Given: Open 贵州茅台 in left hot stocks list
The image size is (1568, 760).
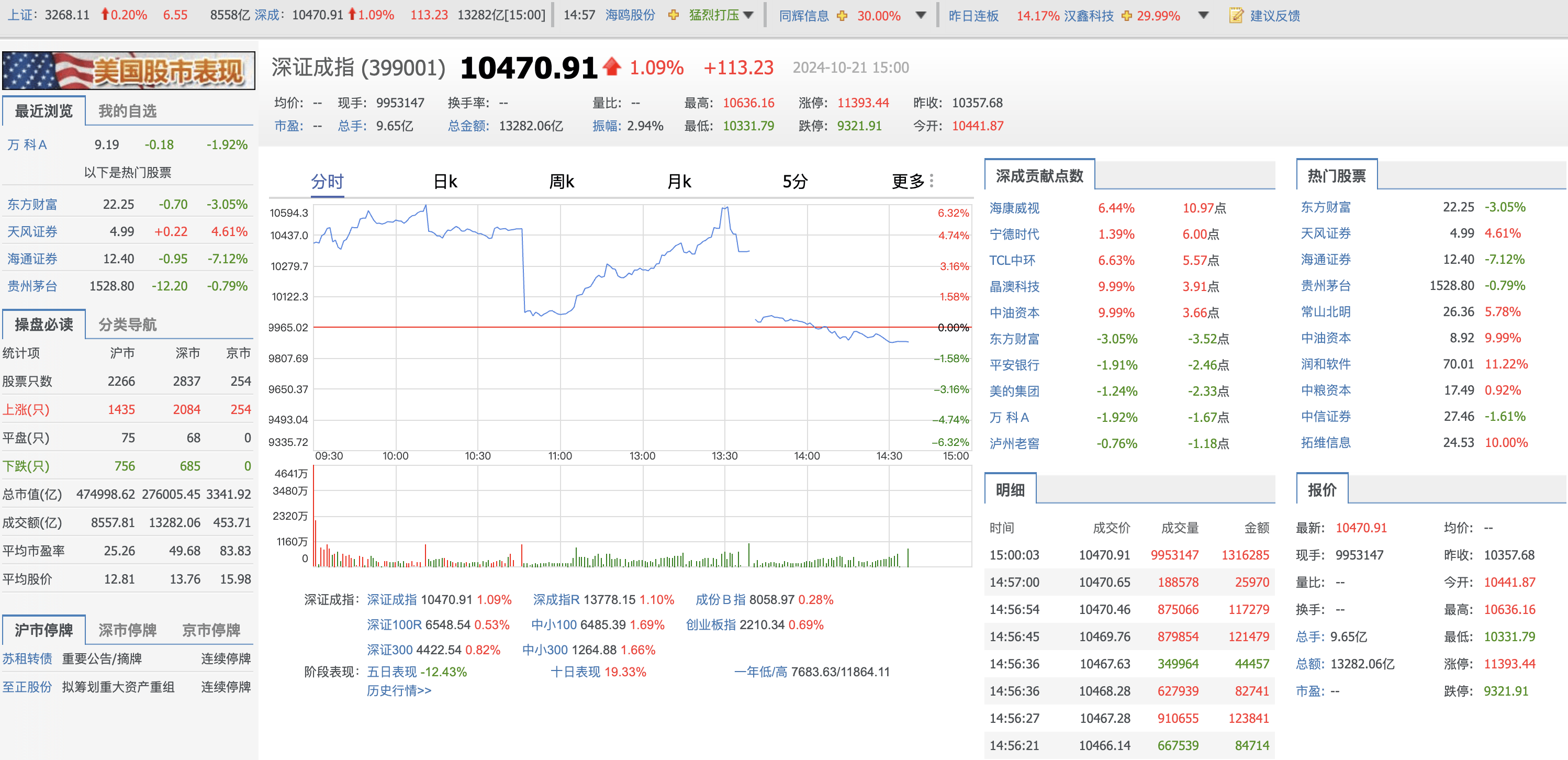Looking at the screenshot, I should (x=32, y=286).
